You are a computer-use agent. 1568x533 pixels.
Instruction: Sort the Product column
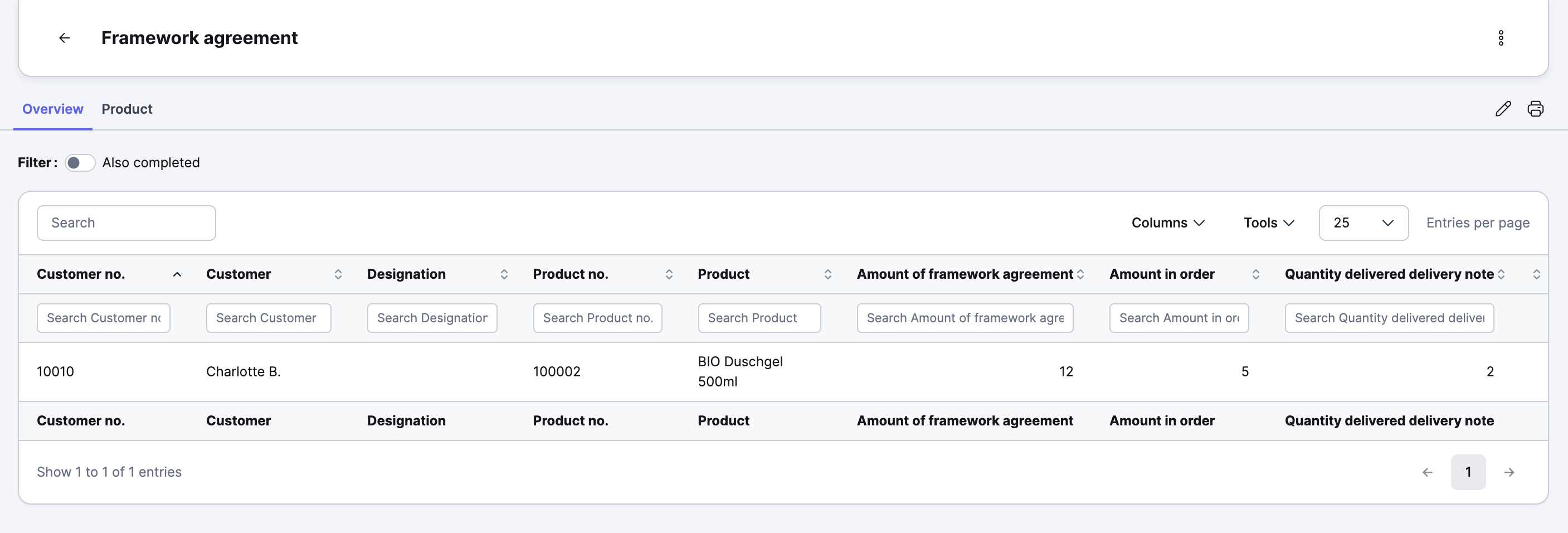point(828,275)
